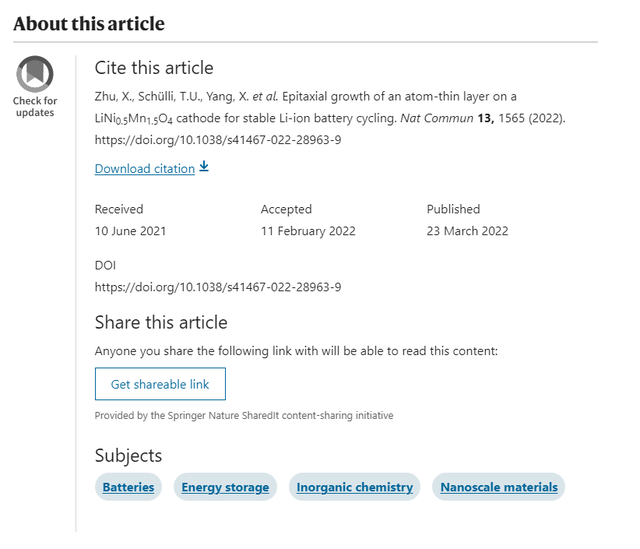Click the Springer Nature SharedIt attribution text
This screenshot has width=640, height=549.
(x=244, y=415)
